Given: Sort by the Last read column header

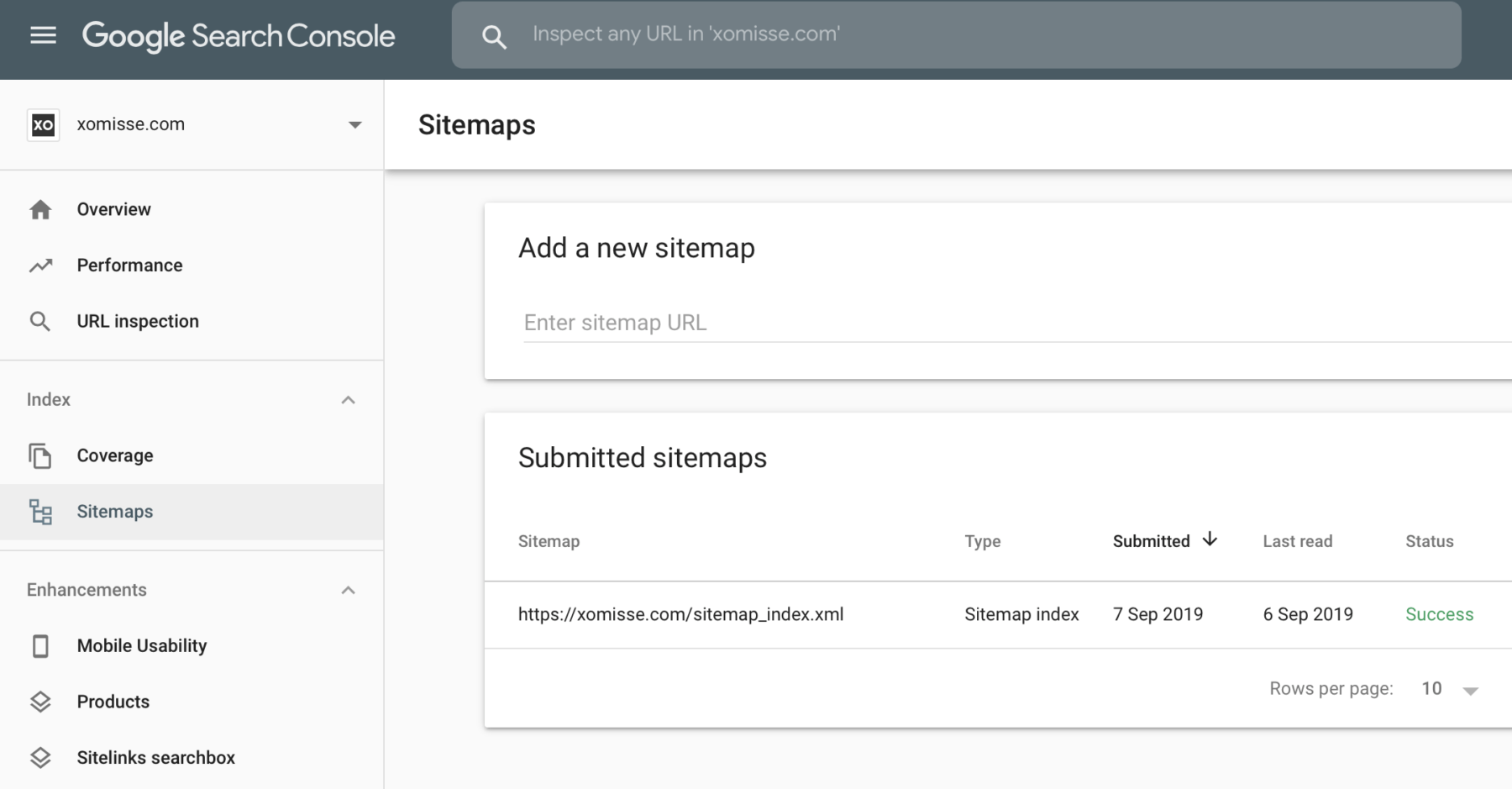Looking at the screenshot, I should tap(1297, 541).
